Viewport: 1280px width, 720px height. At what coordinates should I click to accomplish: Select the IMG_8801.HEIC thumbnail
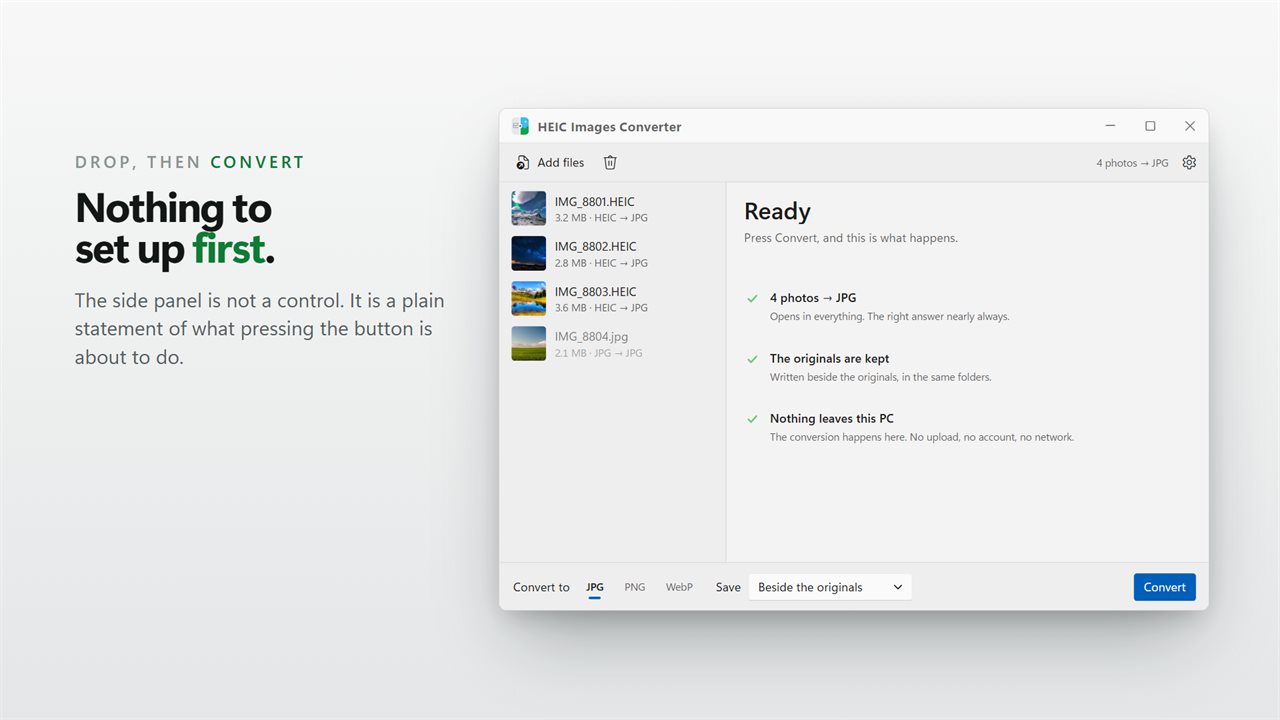coord(529,208)
